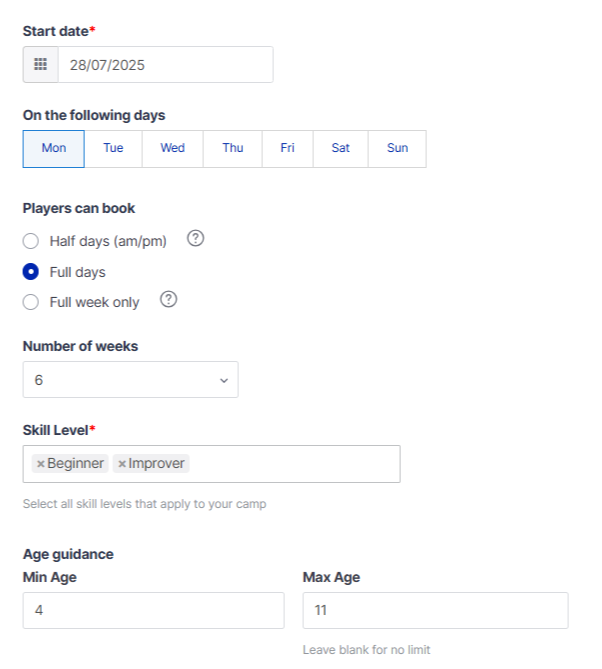
Task: Enable Wed in the day selector
Action: (x=172, y=149)
